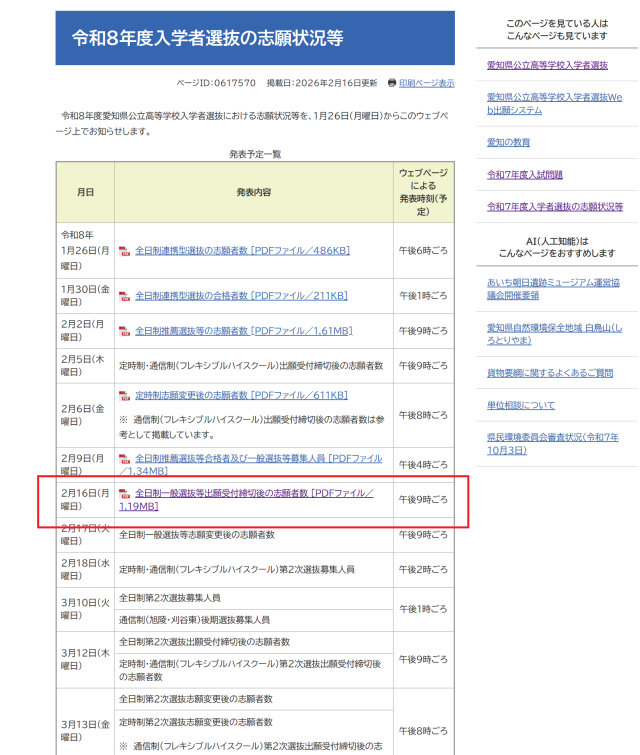Screen dimensions: 640x755
Task: Open 印刷ページ表示 print view link
Action: tap(427, 83)
